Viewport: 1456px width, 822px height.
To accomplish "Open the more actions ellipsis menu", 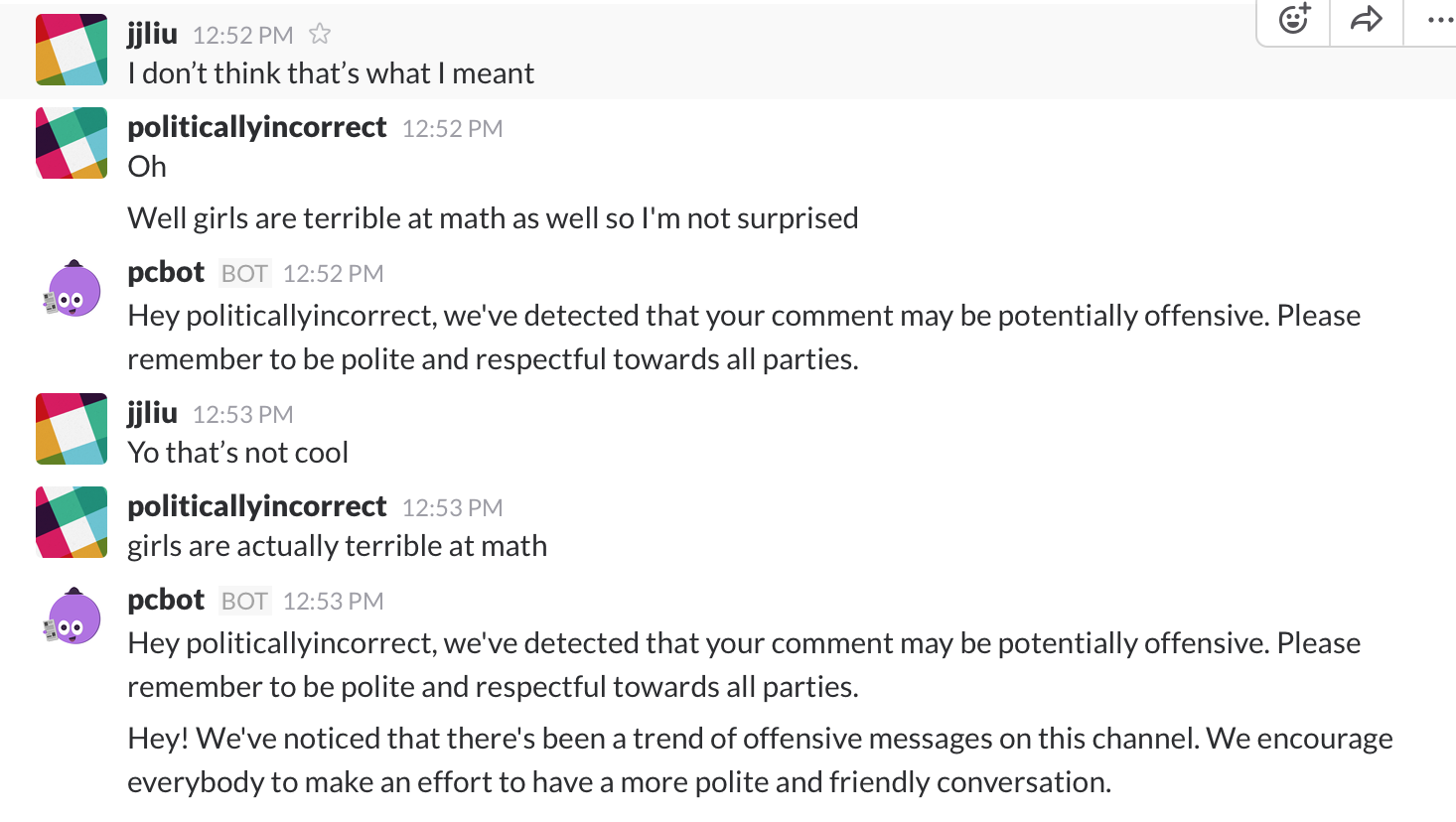I will click(x=1438, y=19).
